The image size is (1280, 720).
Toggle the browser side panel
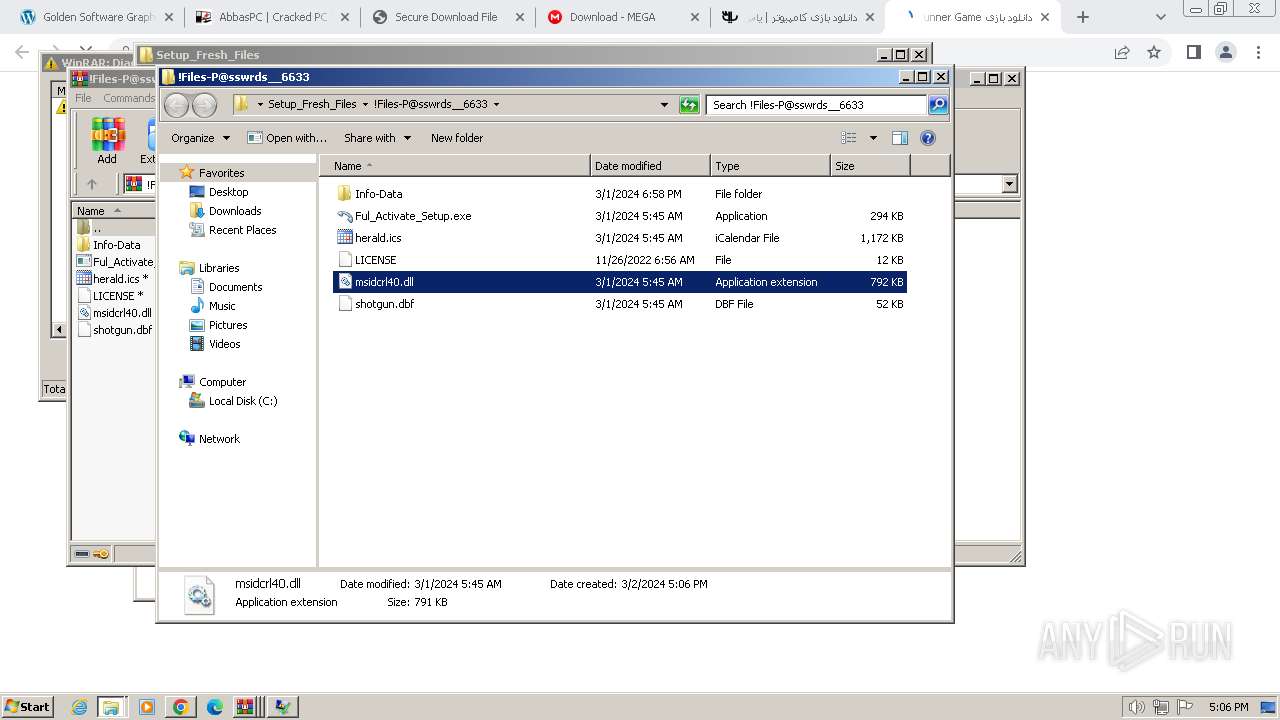point(1193,52)
